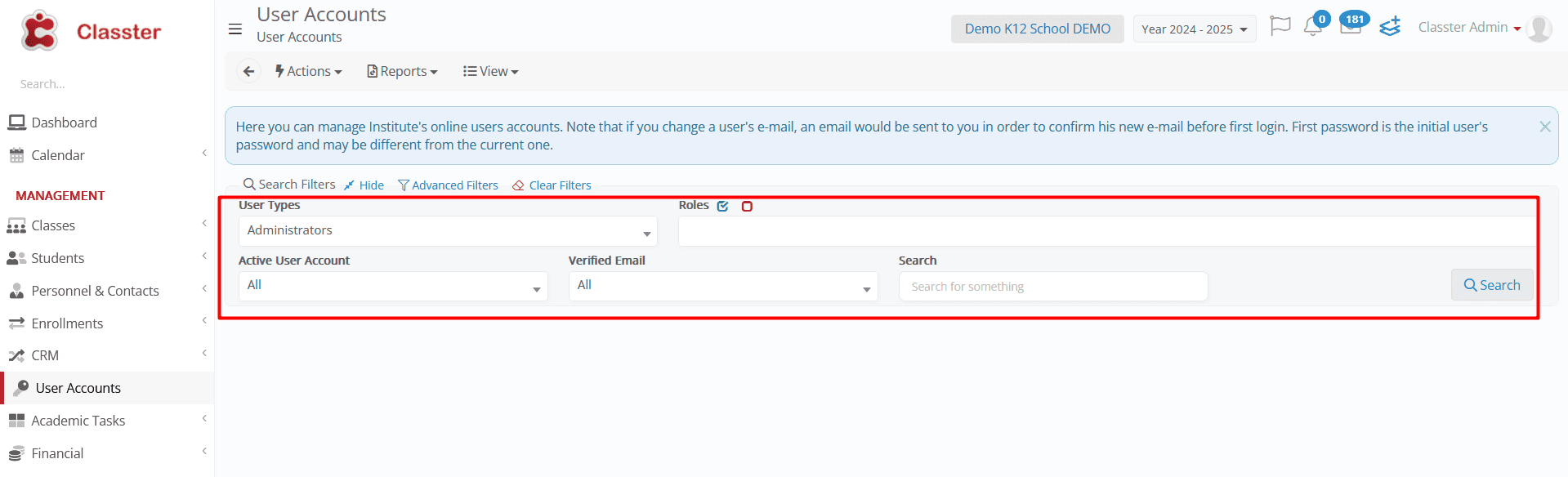The height and width of the screenshot is (477, 1568).
Task: Click the Search button
Action: point(1492,285)
